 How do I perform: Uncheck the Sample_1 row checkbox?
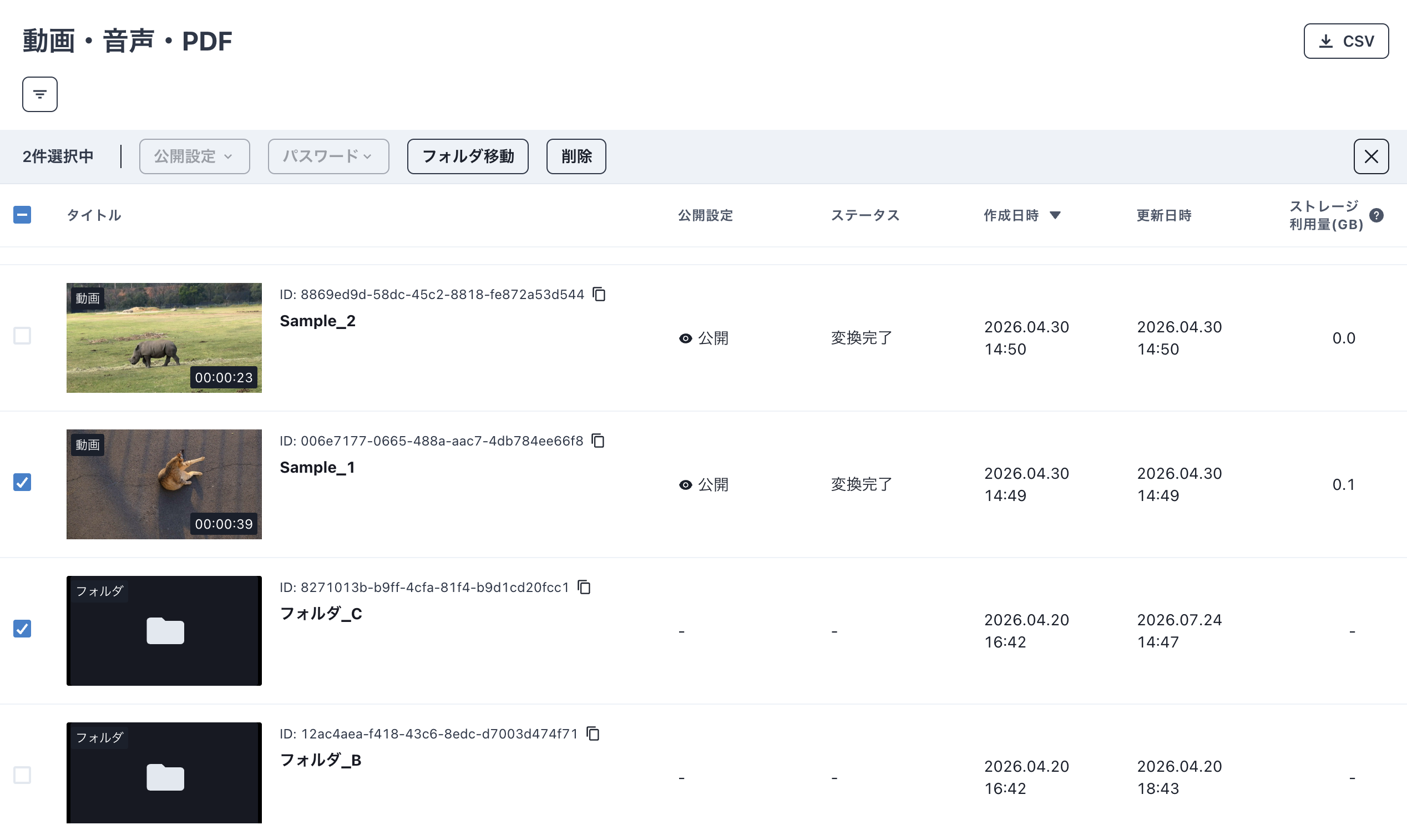pyautogui.click(x=22, y=482)
